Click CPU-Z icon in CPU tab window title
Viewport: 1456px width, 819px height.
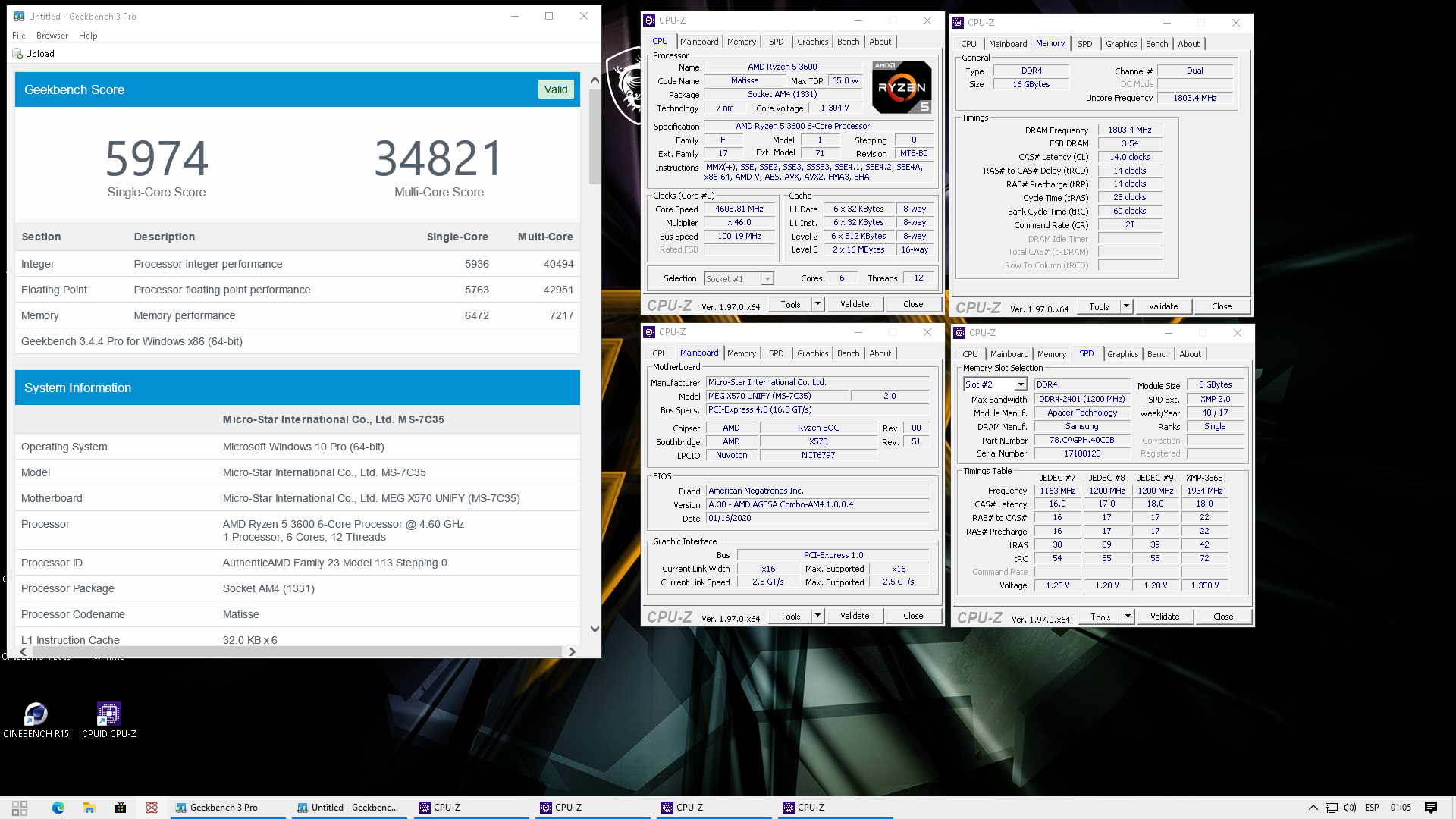pos(649,20)
